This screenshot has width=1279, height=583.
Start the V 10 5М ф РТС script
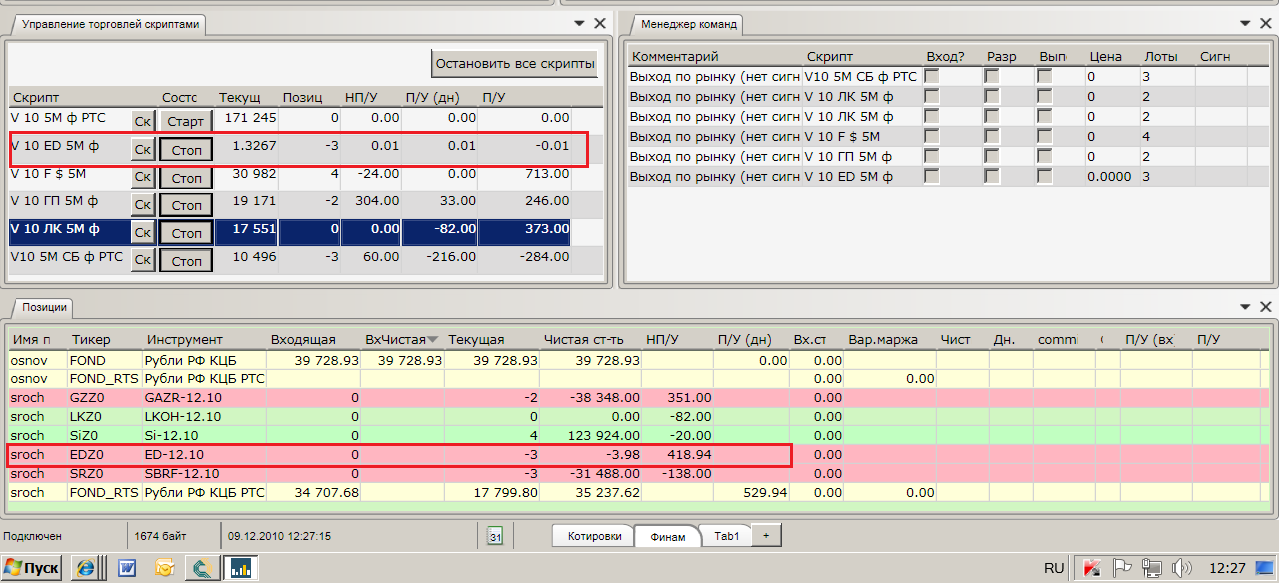click(185, 121)
